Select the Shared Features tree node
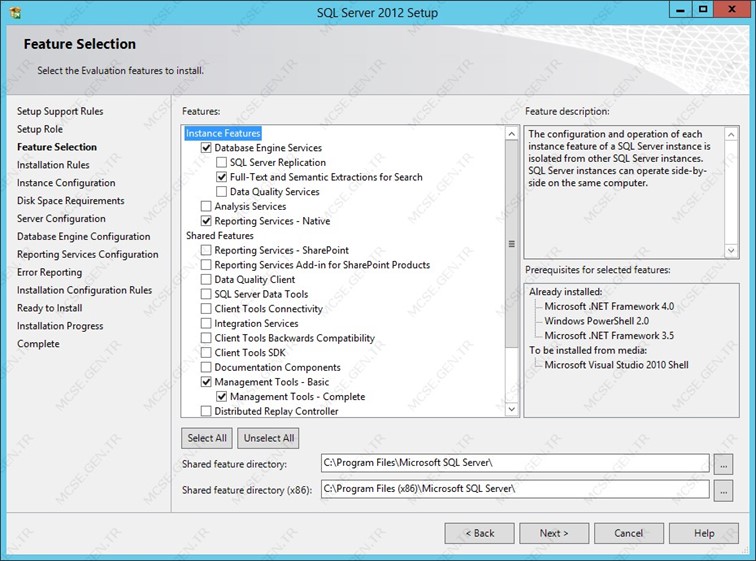The image size is (756, 561). (220, 236)
